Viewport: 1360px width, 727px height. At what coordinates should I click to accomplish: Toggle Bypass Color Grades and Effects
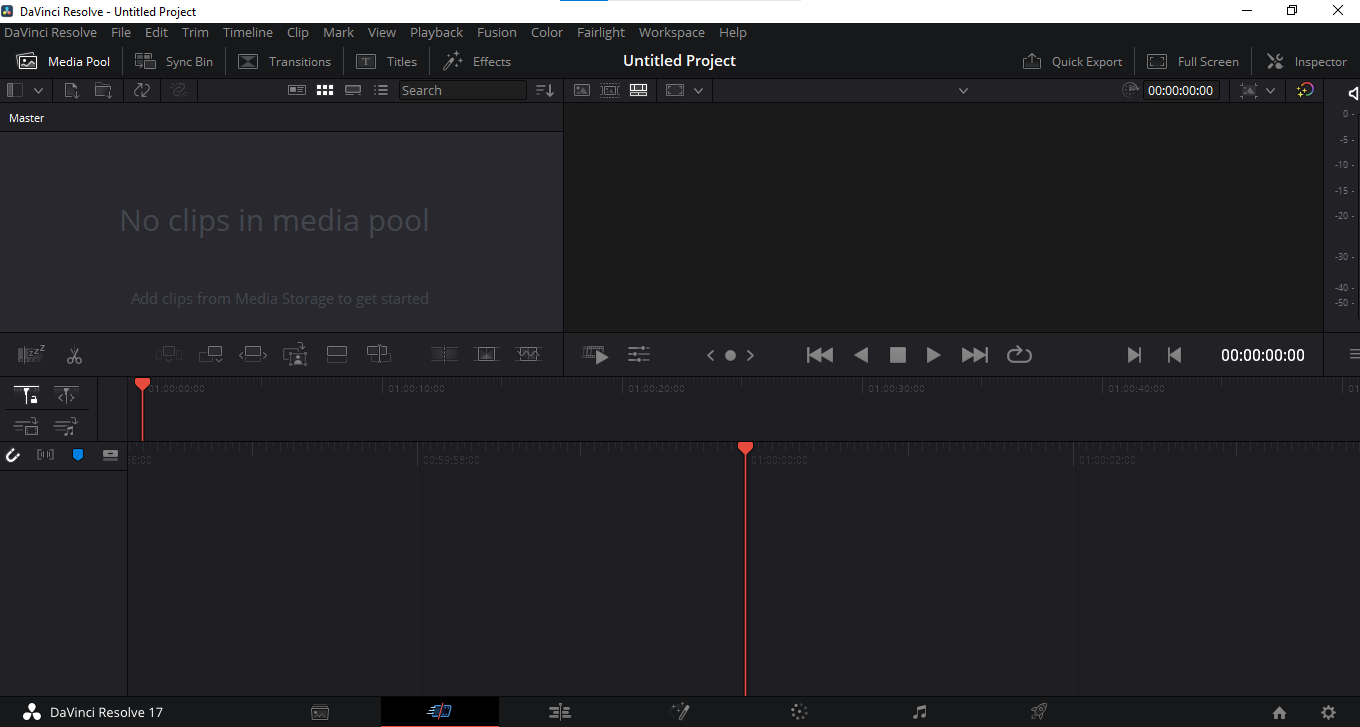pos(1305,90)
